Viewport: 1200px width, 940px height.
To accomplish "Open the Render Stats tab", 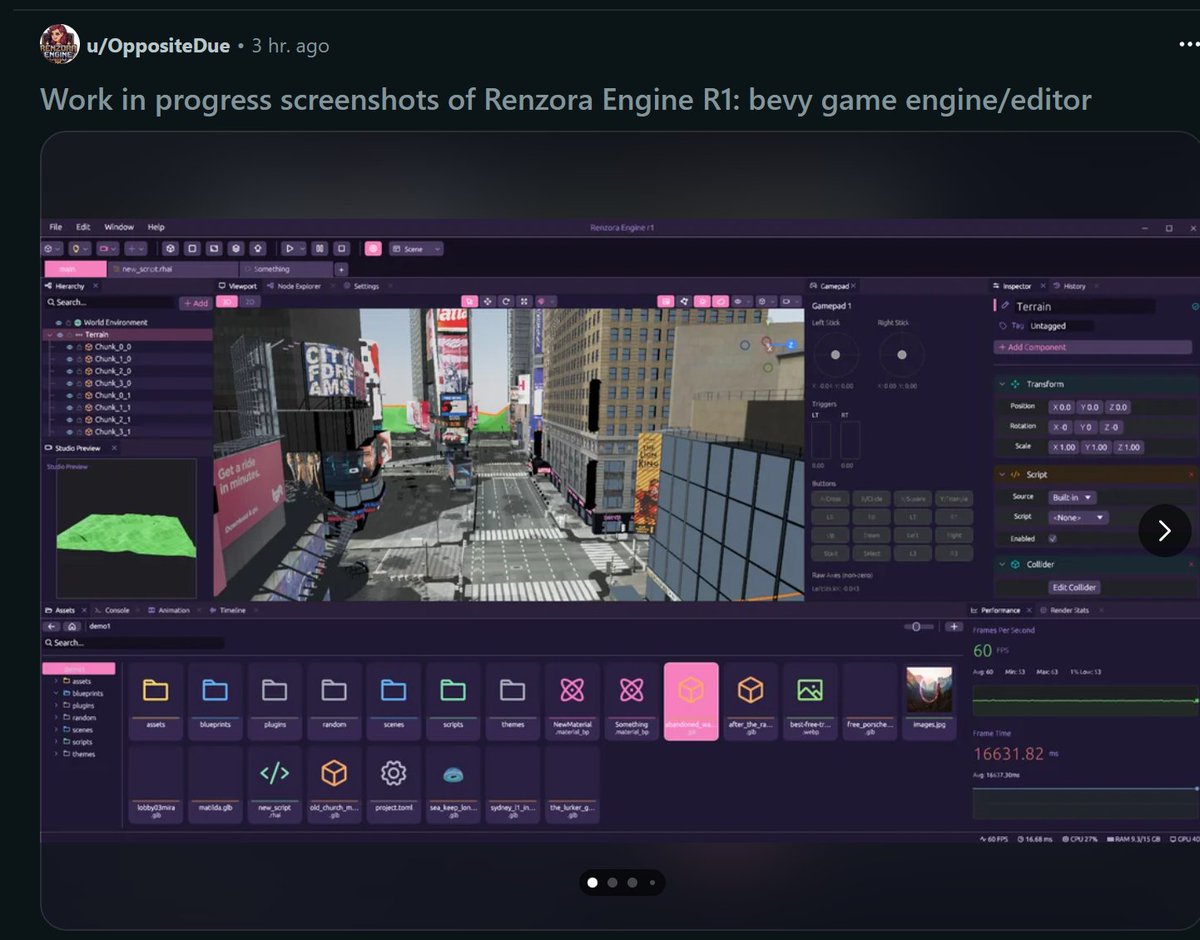I will pyautogui.click(x=1065, y=610).
